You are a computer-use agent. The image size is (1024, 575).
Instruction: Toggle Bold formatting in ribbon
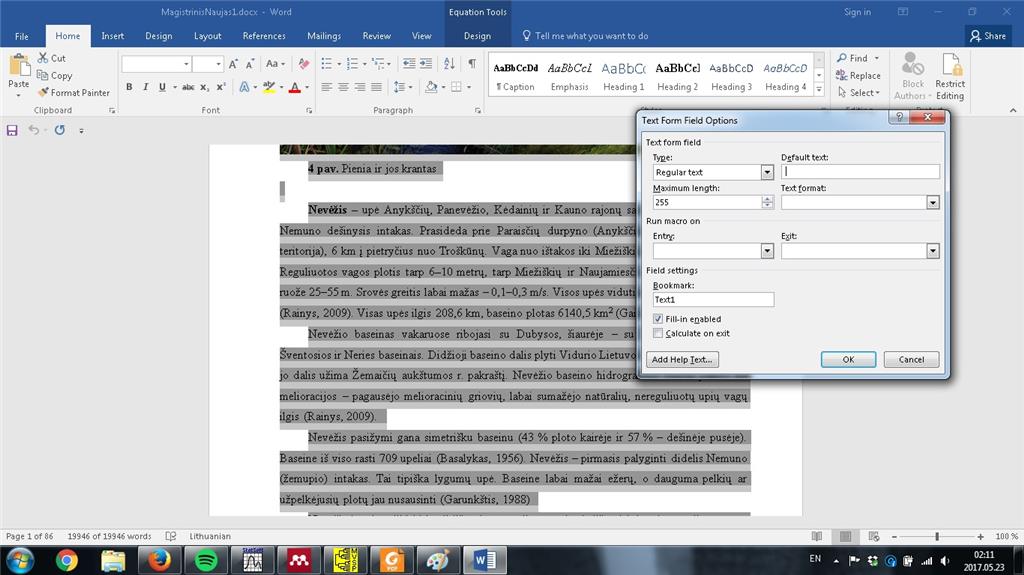pos(129,87)
